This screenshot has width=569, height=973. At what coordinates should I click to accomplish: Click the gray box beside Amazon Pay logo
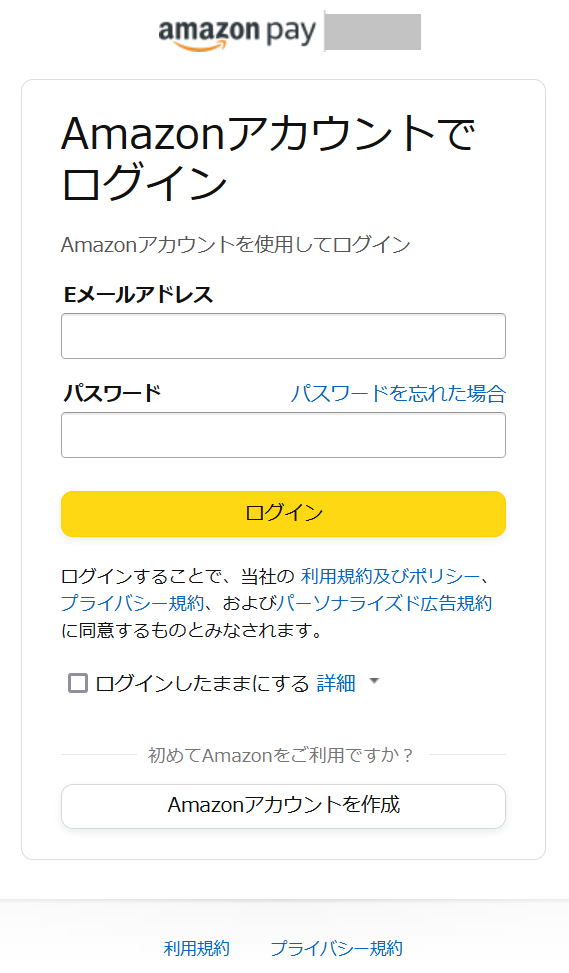373,32
